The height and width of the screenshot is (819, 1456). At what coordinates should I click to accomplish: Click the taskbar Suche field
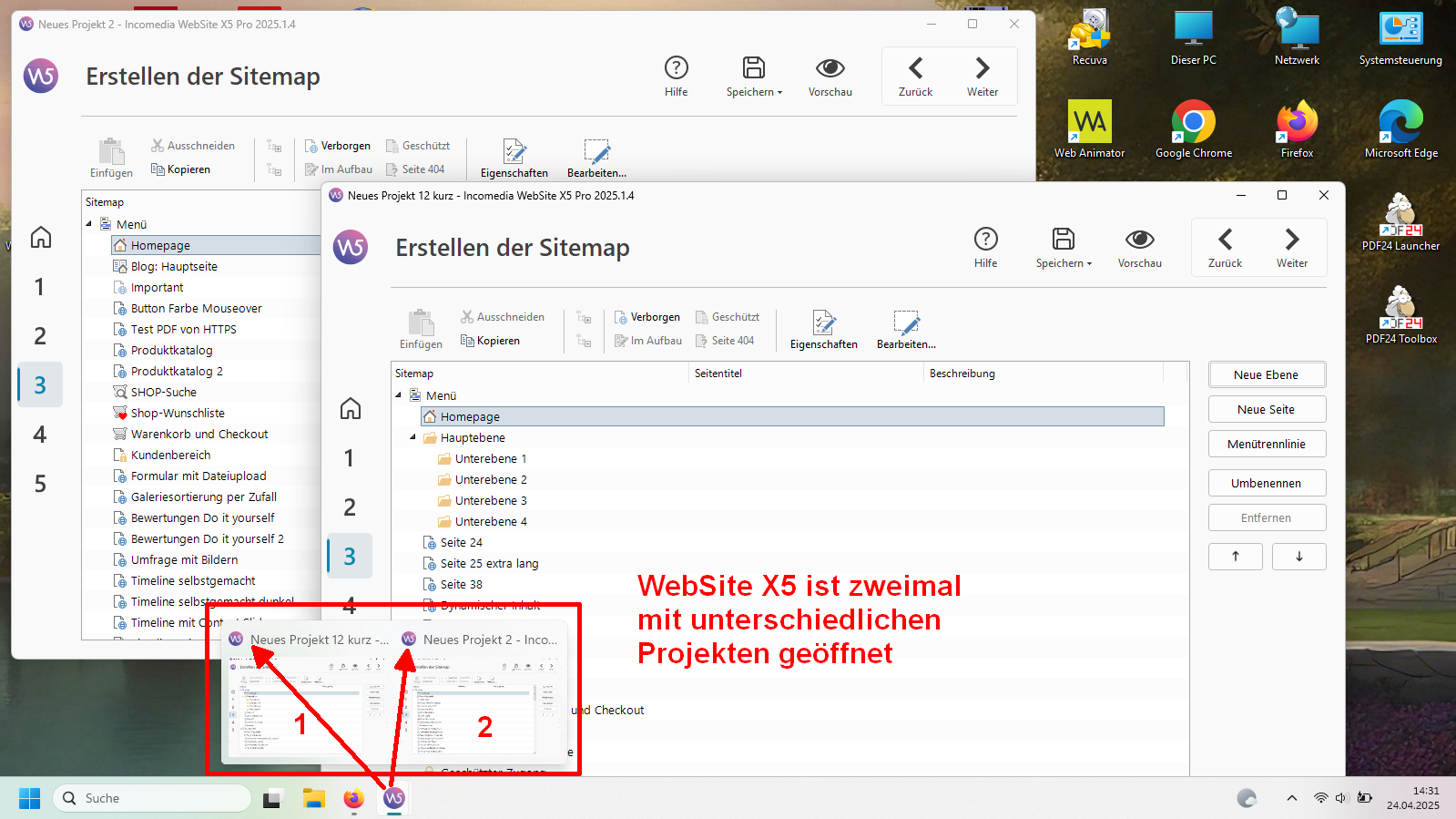[151, 798]
